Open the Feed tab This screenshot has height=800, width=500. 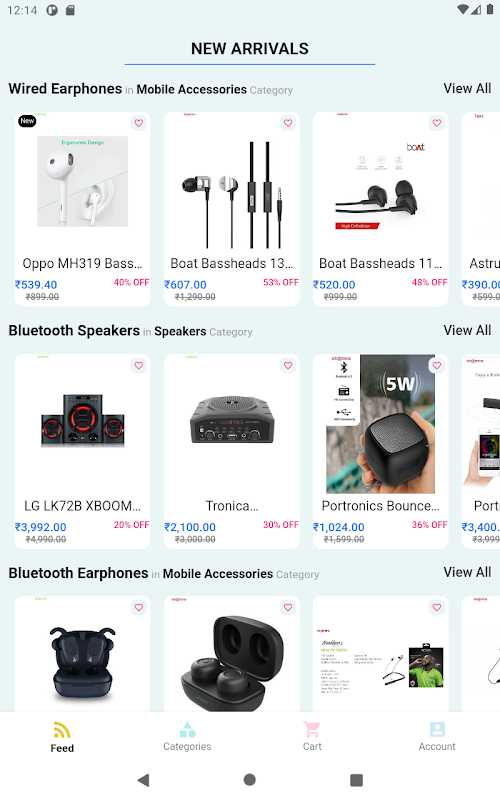62,738
